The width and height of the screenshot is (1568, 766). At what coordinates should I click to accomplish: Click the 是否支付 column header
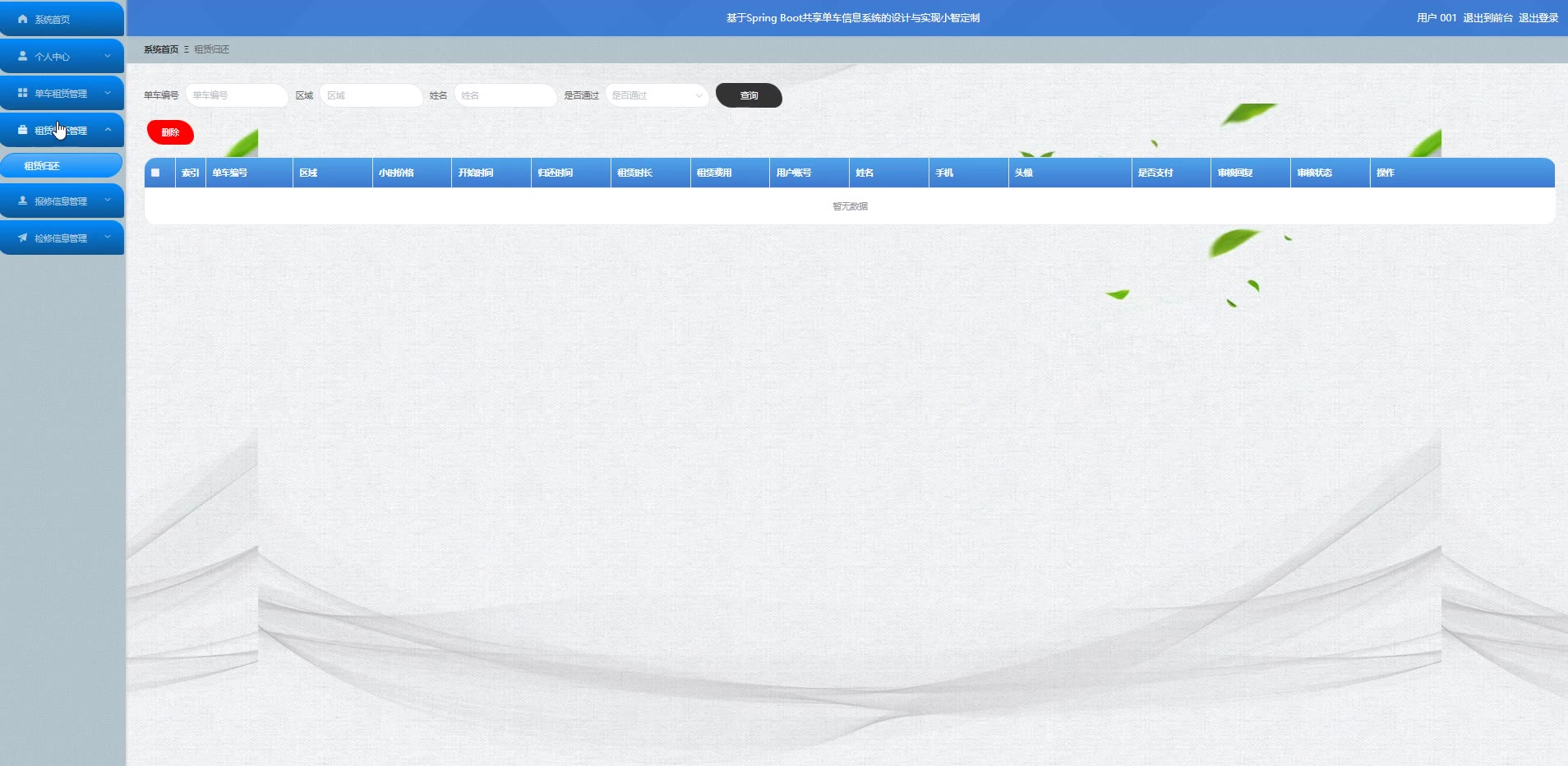pyautogui.click(x=1171, y=173)
